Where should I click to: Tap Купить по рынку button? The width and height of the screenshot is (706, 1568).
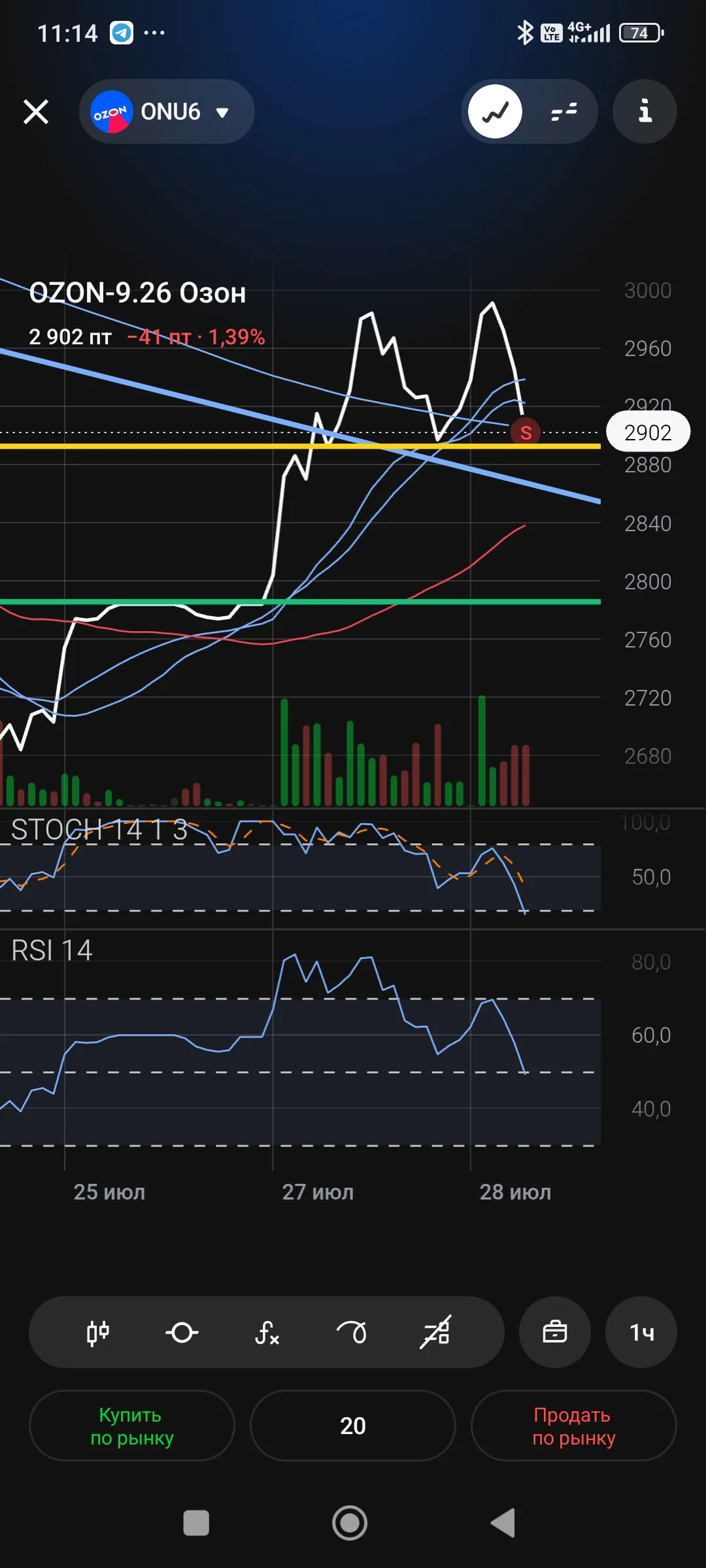(x=132, y=1426)
